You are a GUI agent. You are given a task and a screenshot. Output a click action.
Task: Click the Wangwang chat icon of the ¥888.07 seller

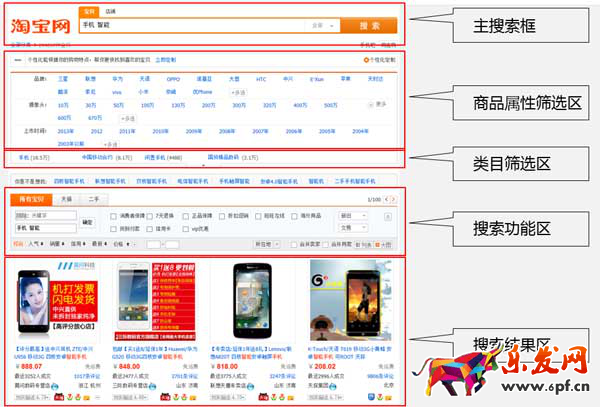[x=55, y=386]
